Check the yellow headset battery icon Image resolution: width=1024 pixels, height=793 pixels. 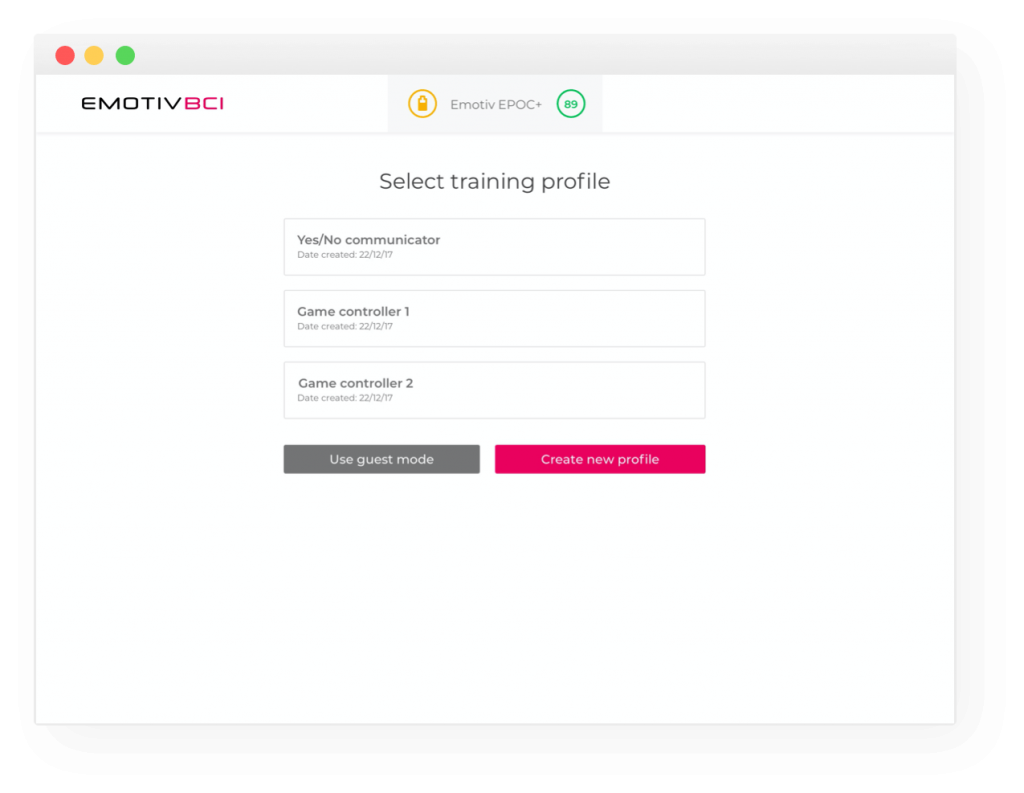422,104
